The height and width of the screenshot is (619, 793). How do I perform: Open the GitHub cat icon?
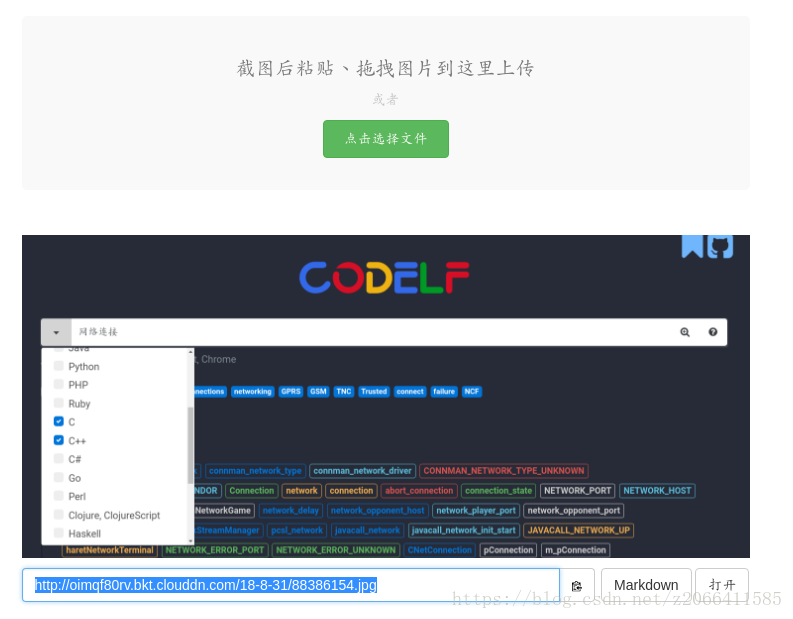(720, 247)
